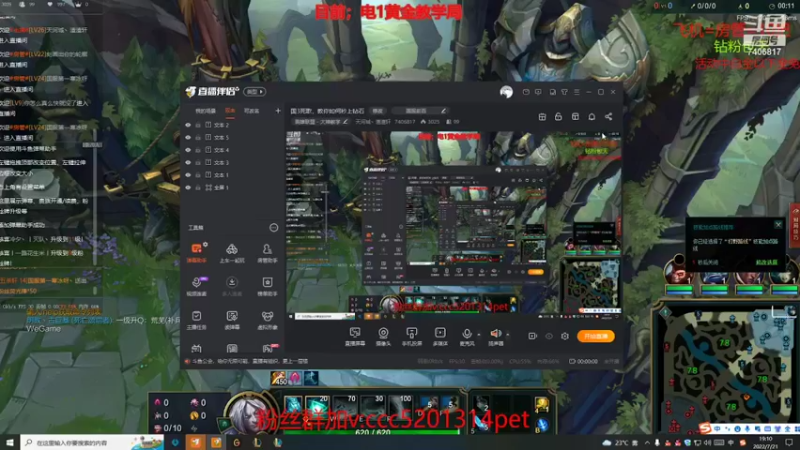Select the 全屏 1 source row
The image size is (800, 450).
pos(232,188)
